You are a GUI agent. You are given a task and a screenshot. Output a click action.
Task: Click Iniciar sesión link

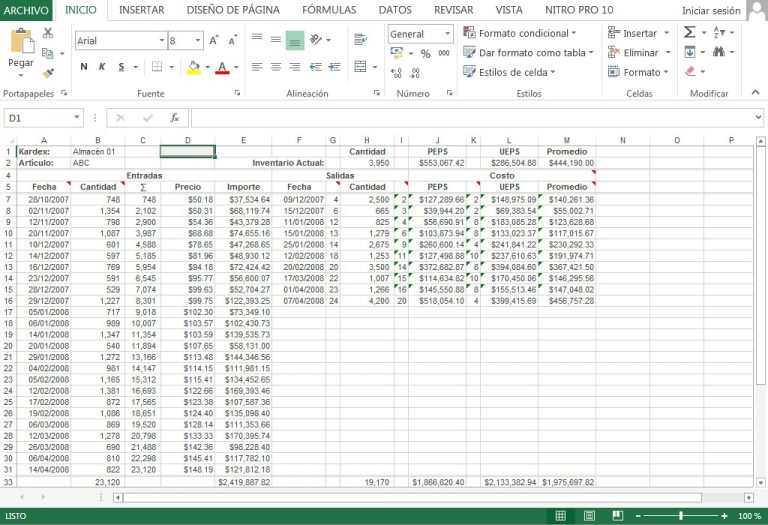pos(711,11)
